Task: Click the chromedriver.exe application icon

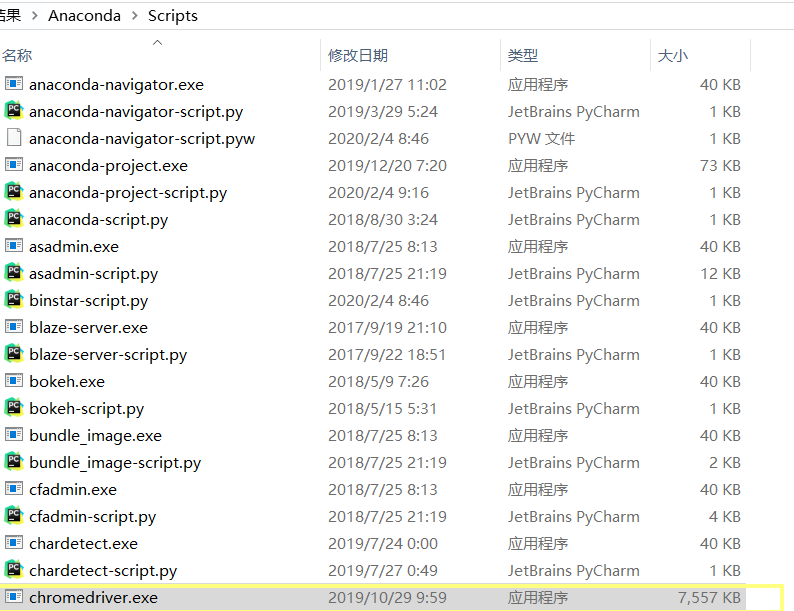Action: (x=14, y=596)
